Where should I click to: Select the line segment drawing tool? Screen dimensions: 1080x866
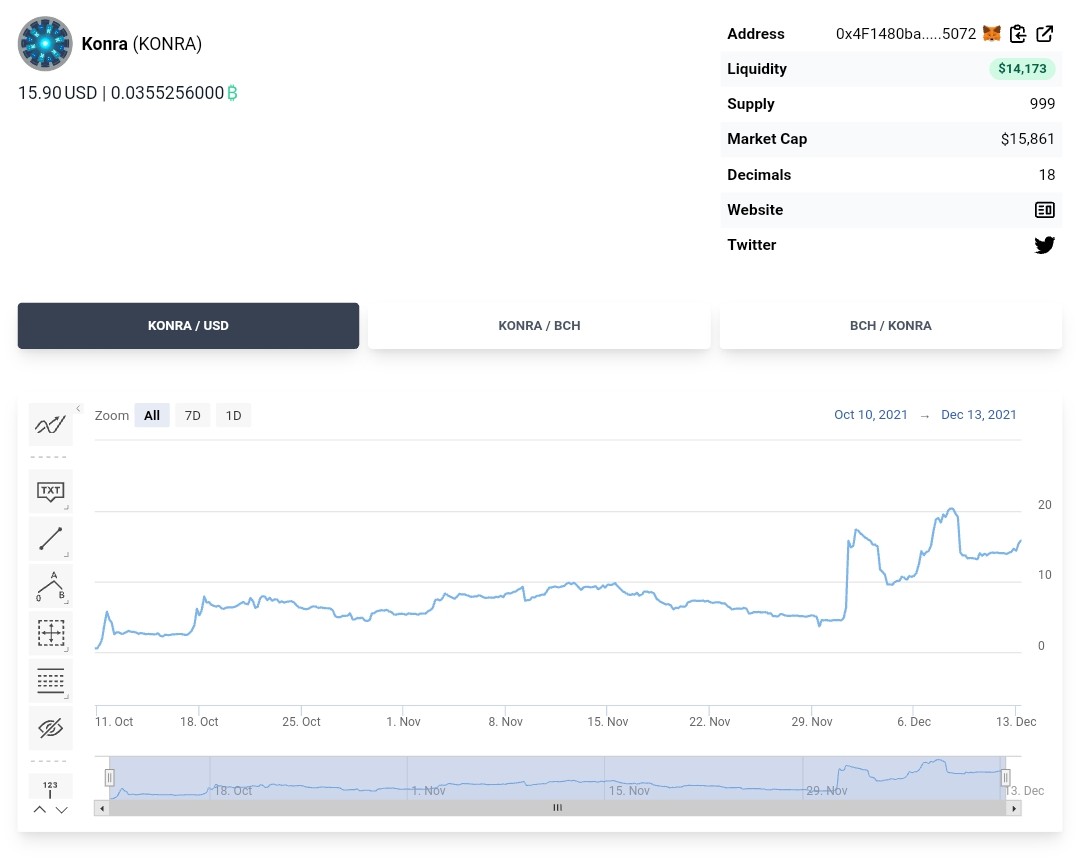(x=50, y=539)
